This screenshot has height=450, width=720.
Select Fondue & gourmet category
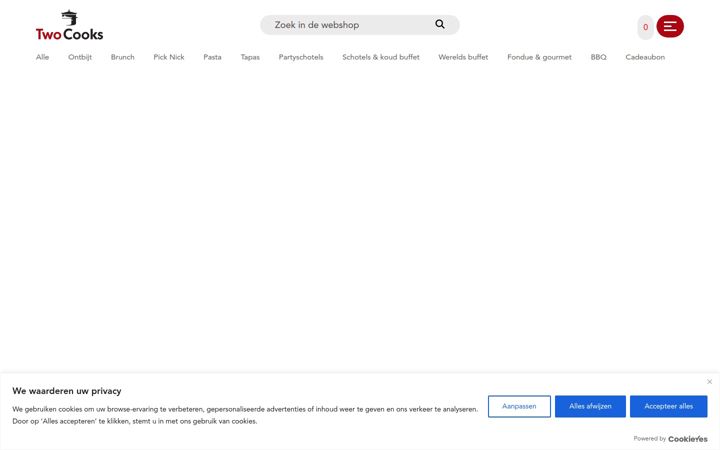pos(539,57)
